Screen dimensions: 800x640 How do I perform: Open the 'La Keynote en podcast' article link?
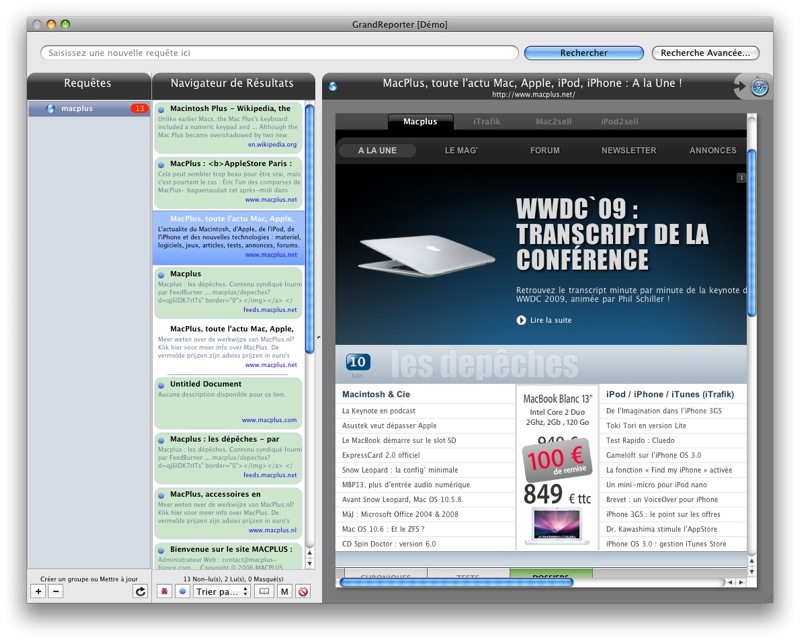point(379,411)
